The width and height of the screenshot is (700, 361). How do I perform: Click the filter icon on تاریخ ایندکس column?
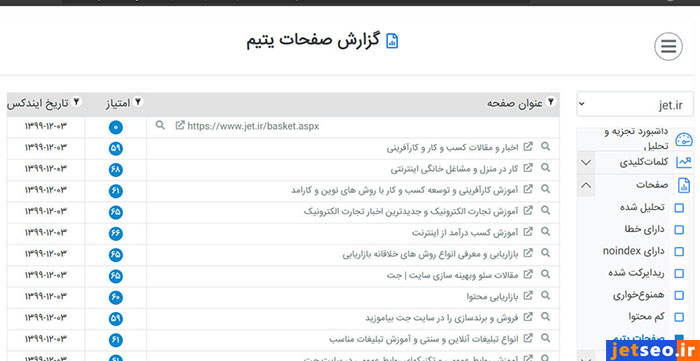click(77, 102)
